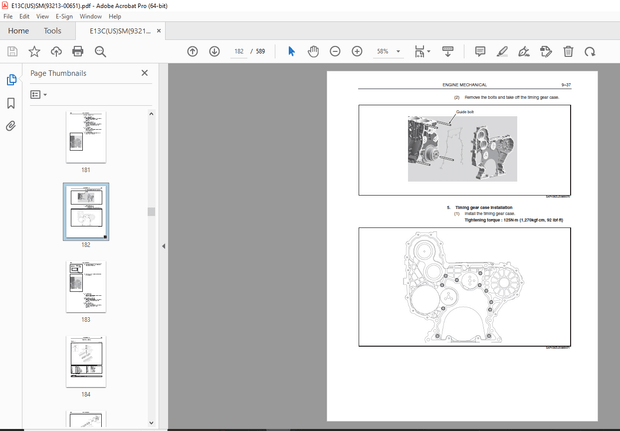Image resolution: width=620 pixels, height=431 pixels.
Task: Select page 182 thumbnail
Action: tap(86, 212)
